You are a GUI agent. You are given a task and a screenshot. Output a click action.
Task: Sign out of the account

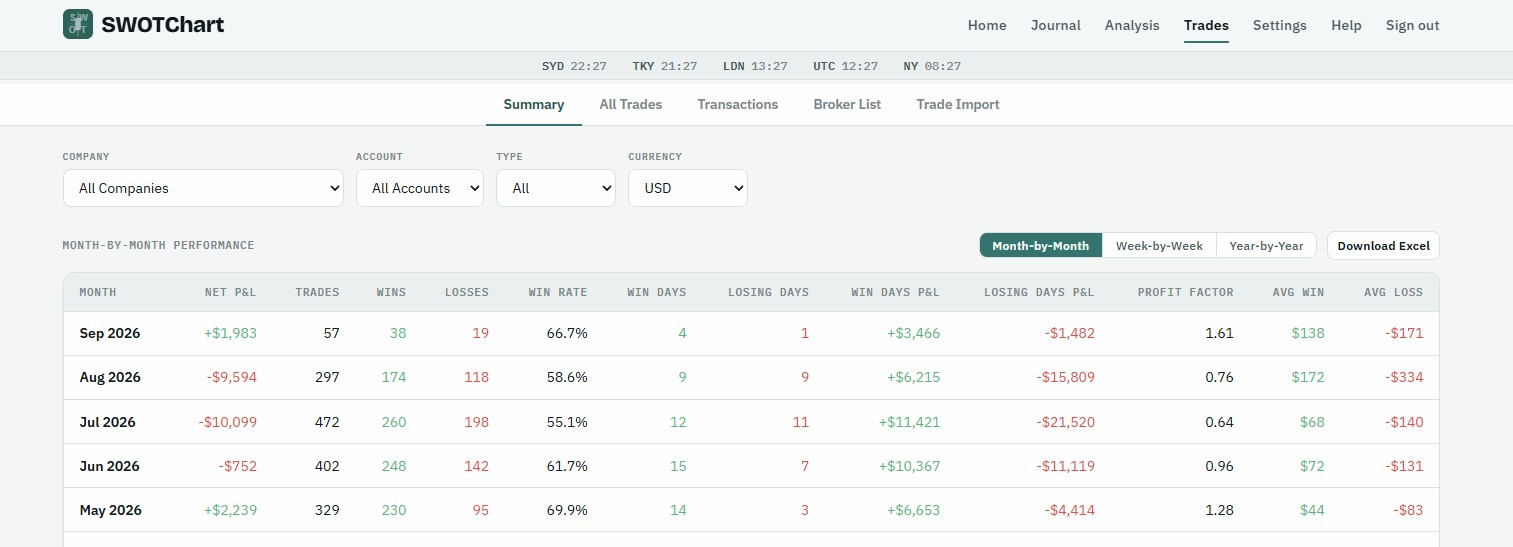(x=1412, y=25)
